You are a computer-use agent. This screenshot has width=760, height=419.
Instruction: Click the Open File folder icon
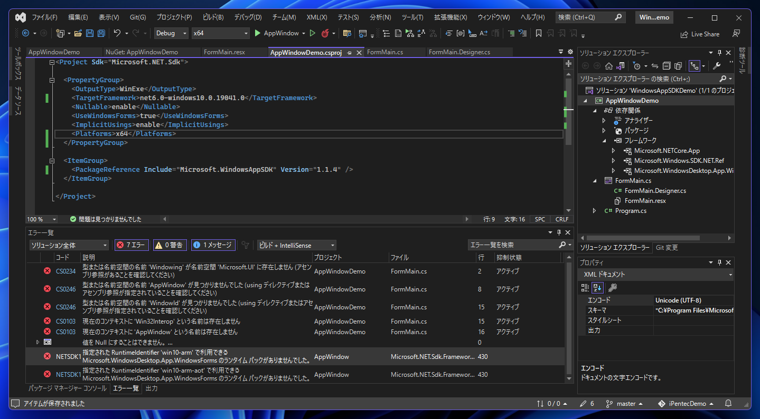tap(78, 33)
